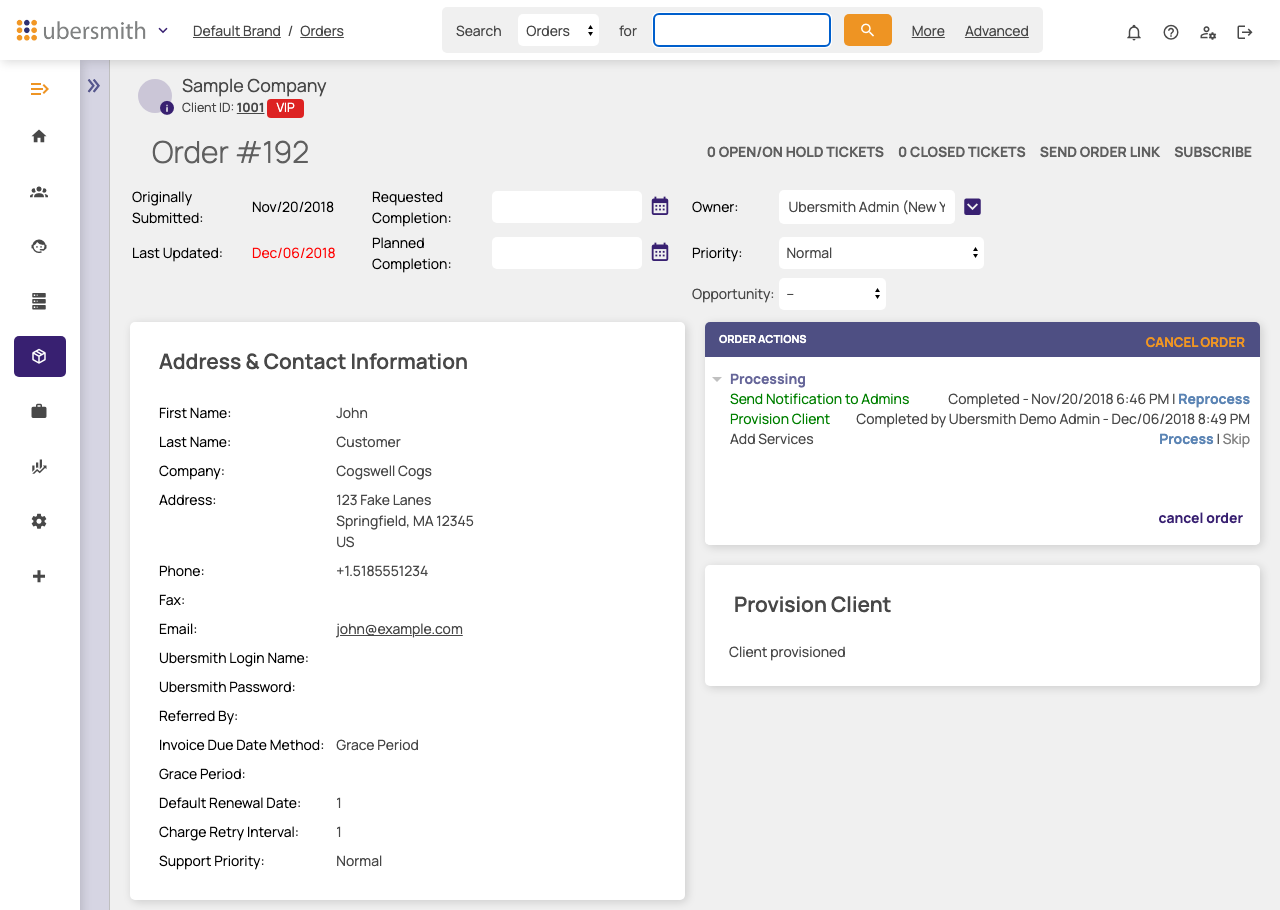Open the Owner dropdown arrow
The height and width of the screenshot is (910, 1280).
click(x=973, y=207)
